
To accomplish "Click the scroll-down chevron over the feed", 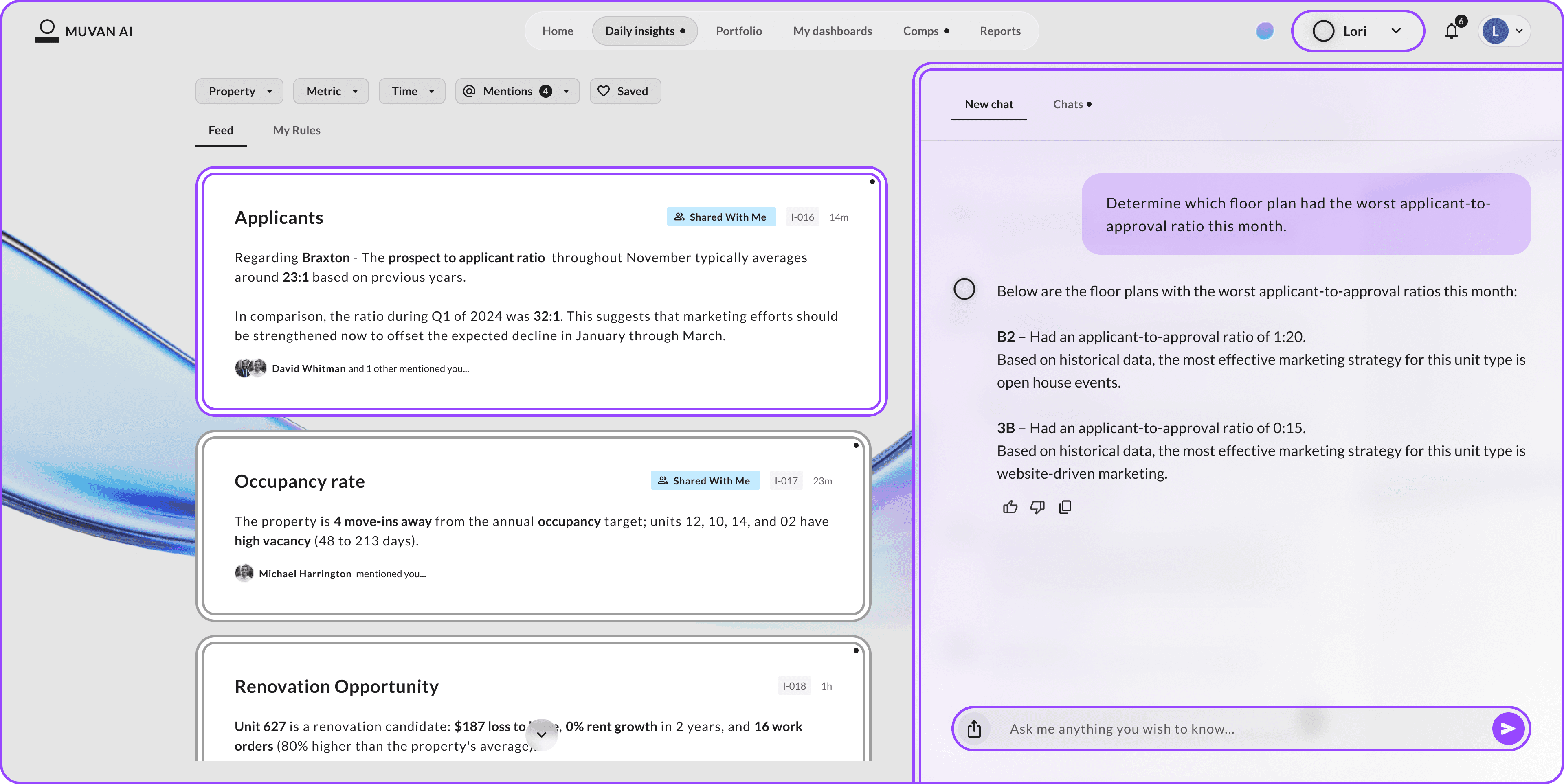I will (542, 734).
